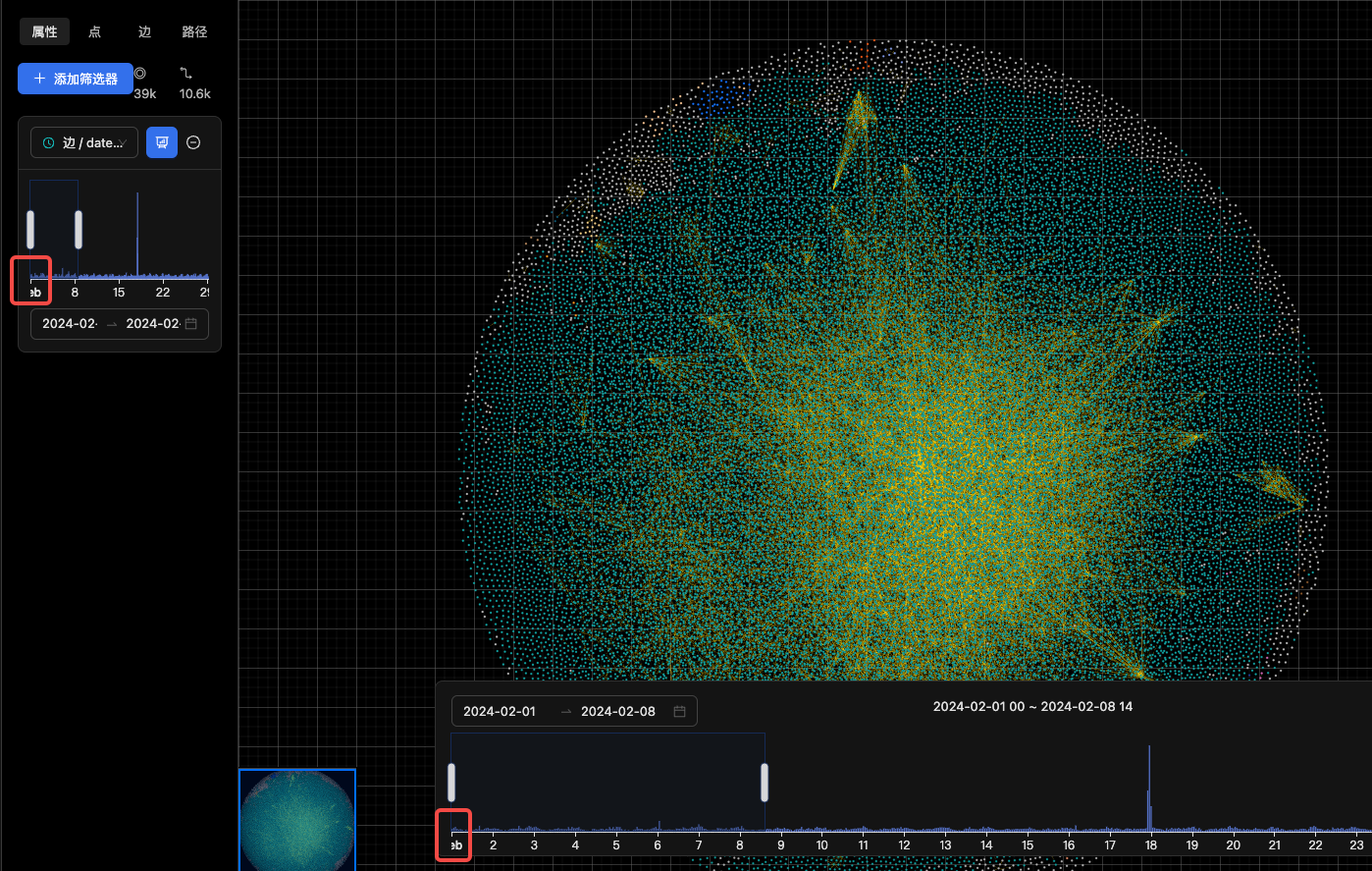Viewport: 1372px width, 871px height.
Task: Switch to the 路径 tab
Action: coord(194,31)
